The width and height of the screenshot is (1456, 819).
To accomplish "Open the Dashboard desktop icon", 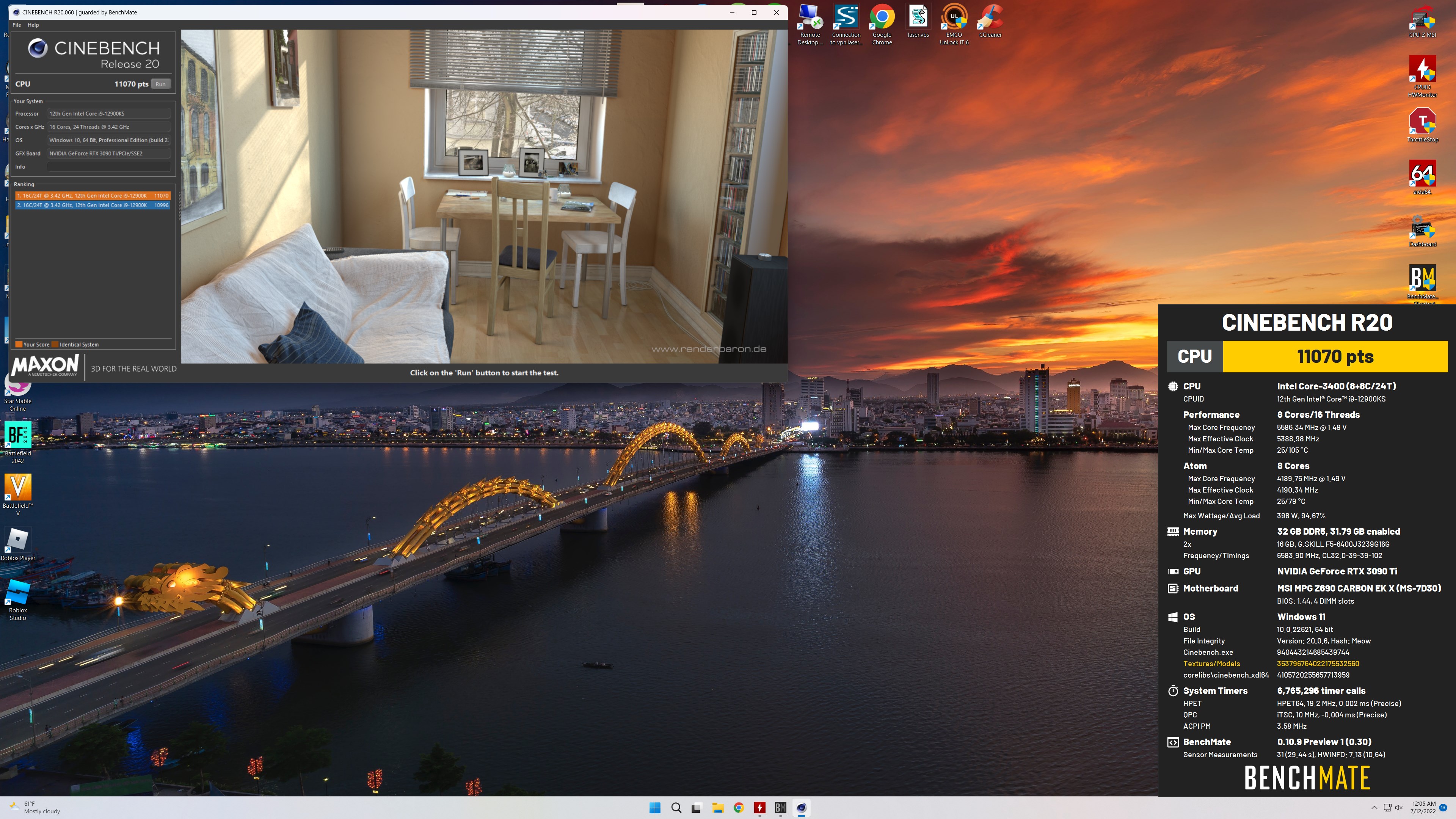I will [1422, 231].
